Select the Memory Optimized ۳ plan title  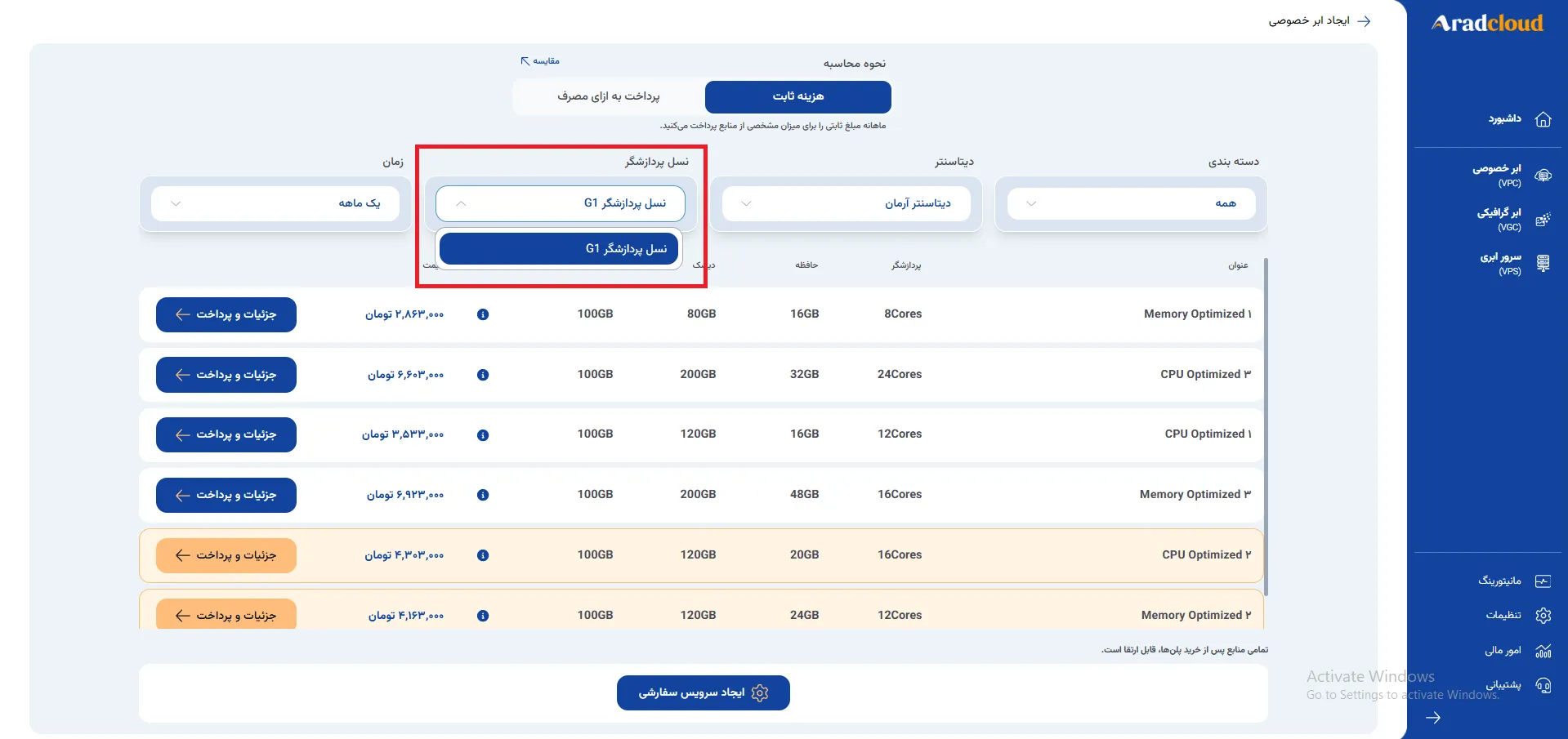pyautogui.click(x=1195, y=495)
